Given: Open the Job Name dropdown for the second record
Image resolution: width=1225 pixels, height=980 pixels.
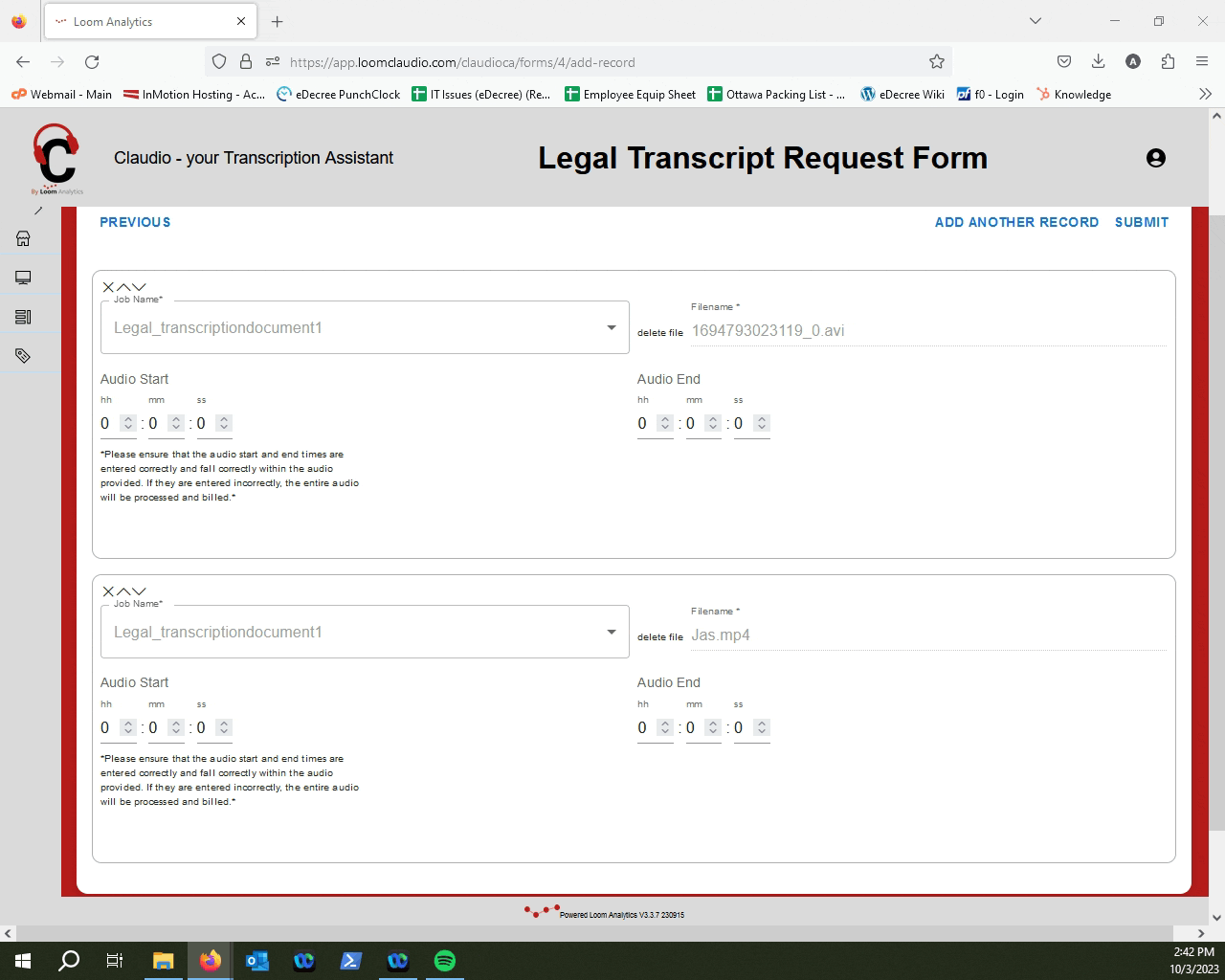Looking at the screenshot, I should click(612, 632).
